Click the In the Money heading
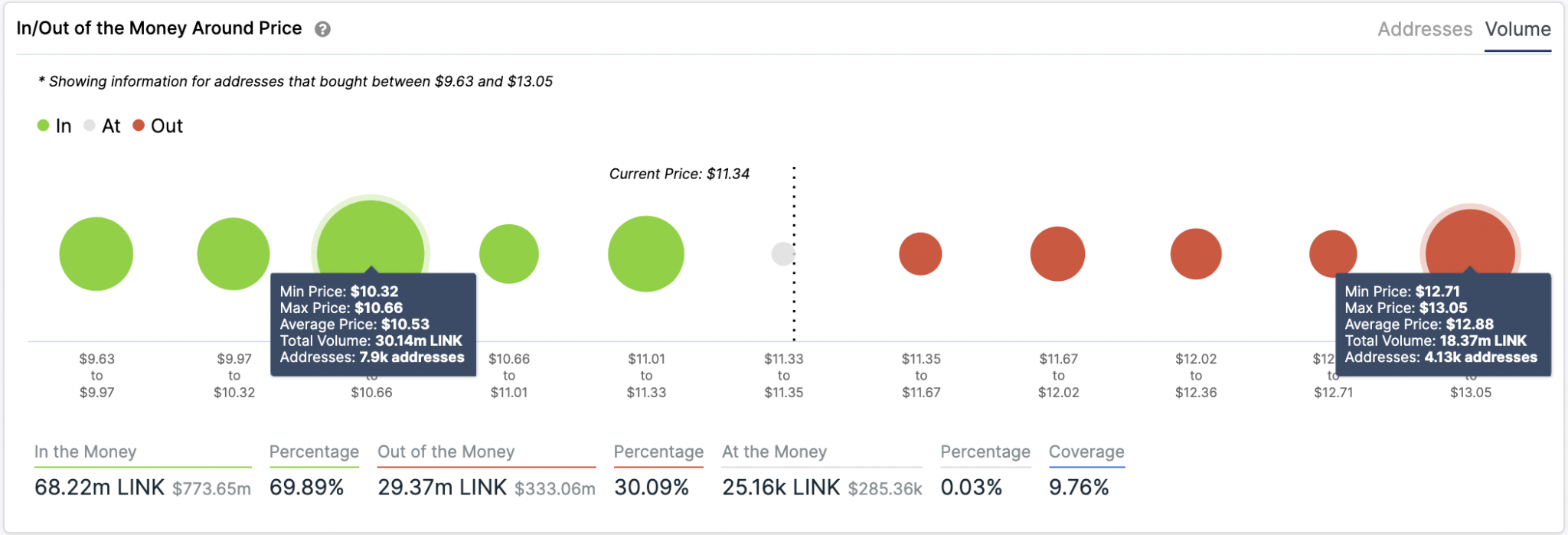 click(85, 452)
